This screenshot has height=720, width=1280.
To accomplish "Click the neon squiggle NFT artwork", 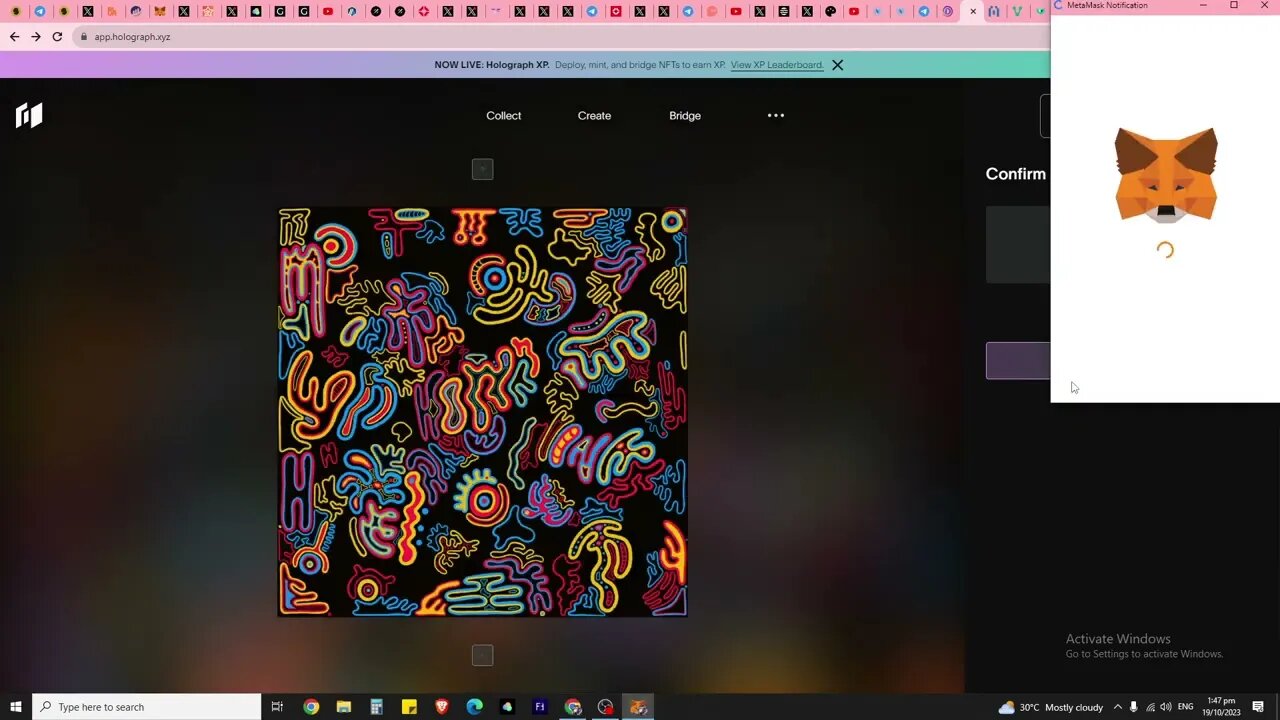I will (482, 412).
